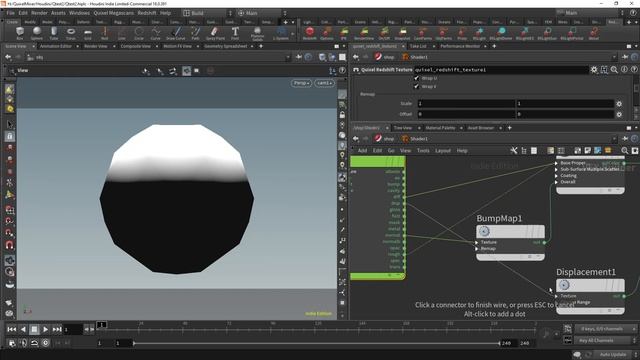This screenshot has width=640, height=360.
Task: Open the cam1 camera dropdown
Action: point(324,83)
